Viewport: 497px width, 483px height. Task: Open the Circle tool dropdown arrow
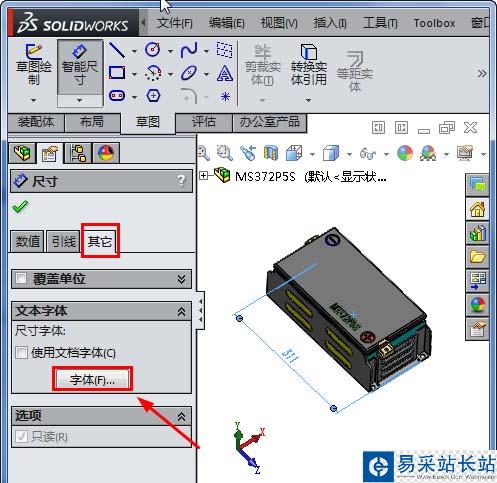click(x=170, y=51)
